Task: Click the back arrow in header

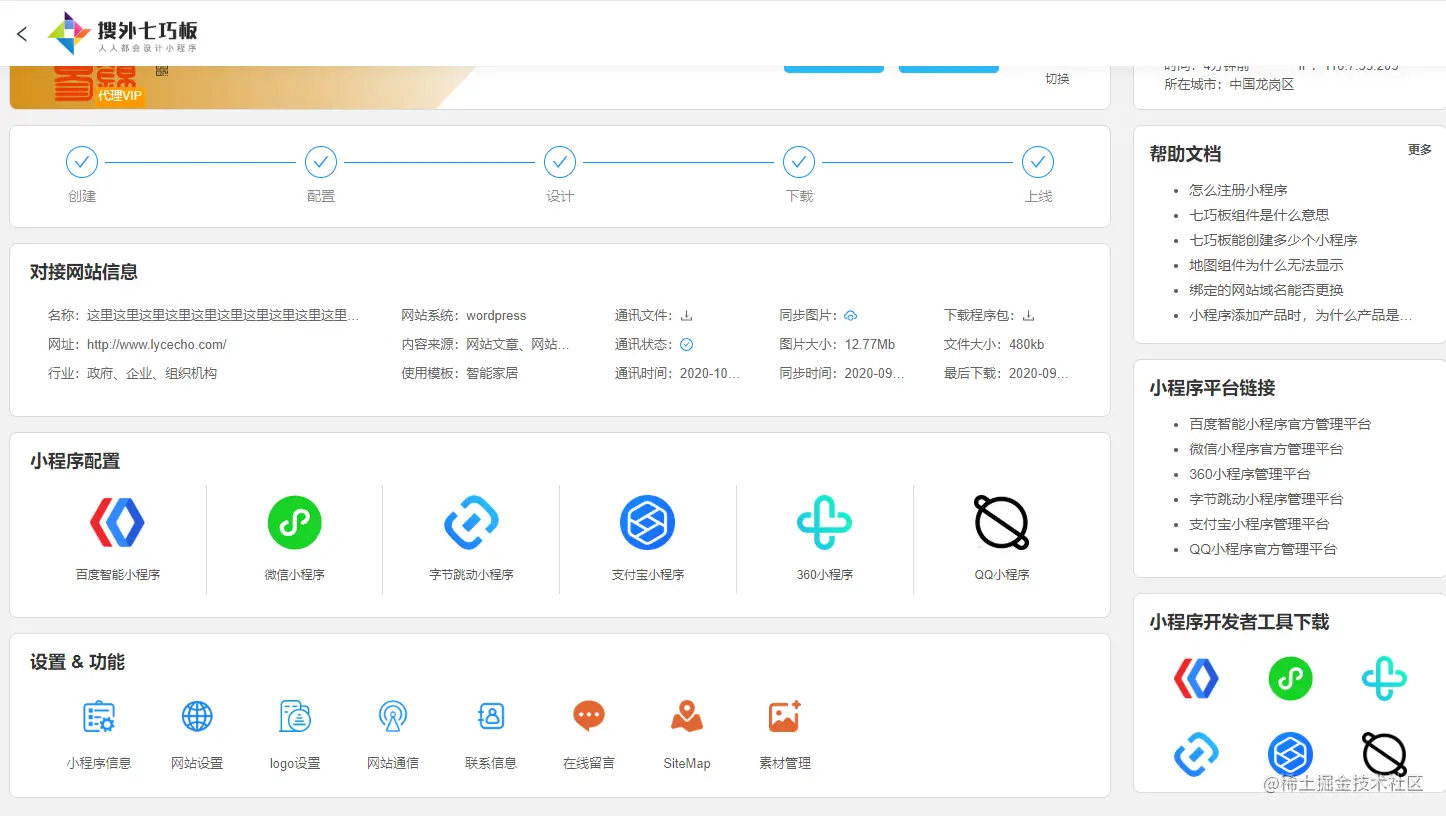Action: coord(22,34)
